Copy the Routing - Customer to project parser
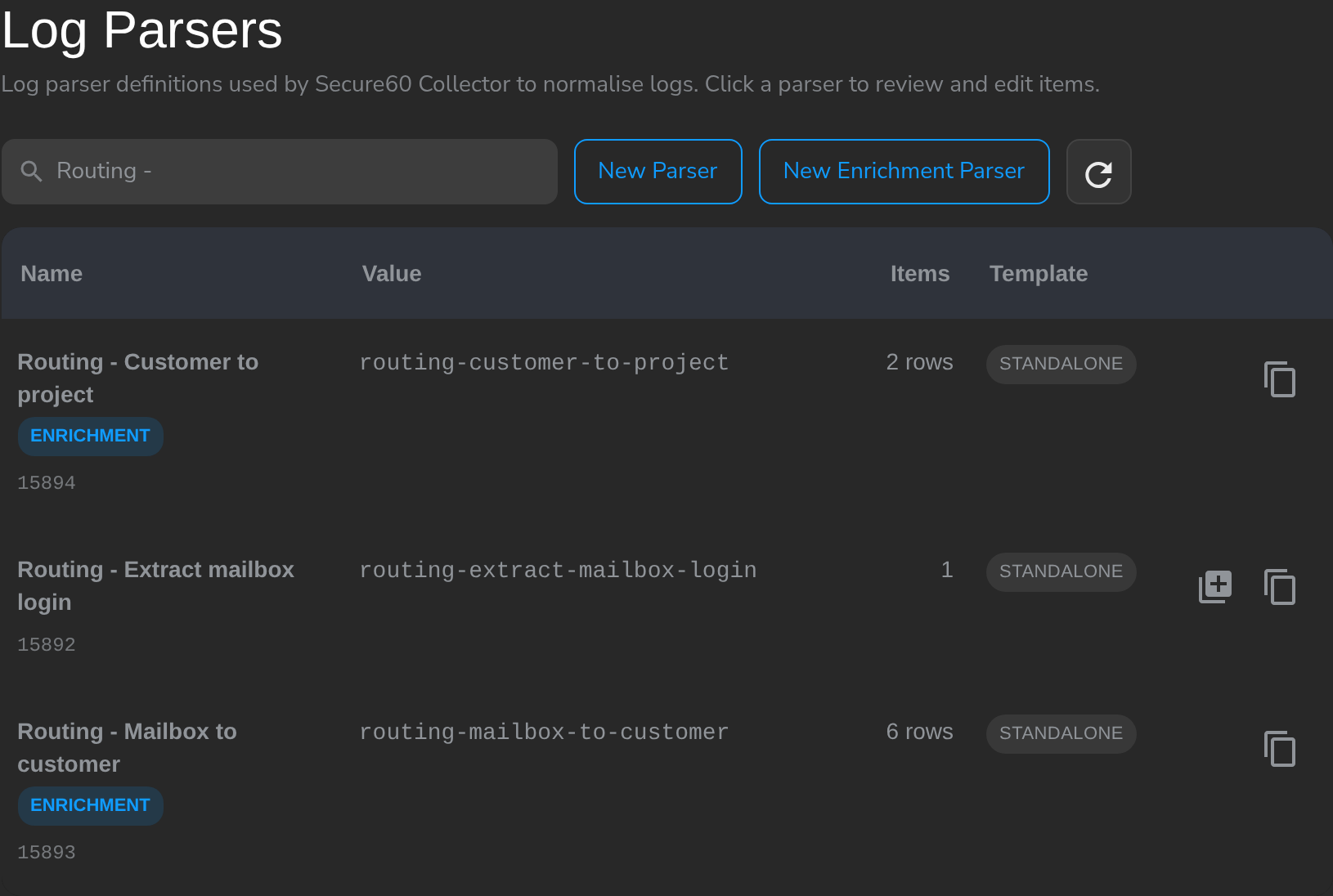1333x896 pixels. (1280, 379)
